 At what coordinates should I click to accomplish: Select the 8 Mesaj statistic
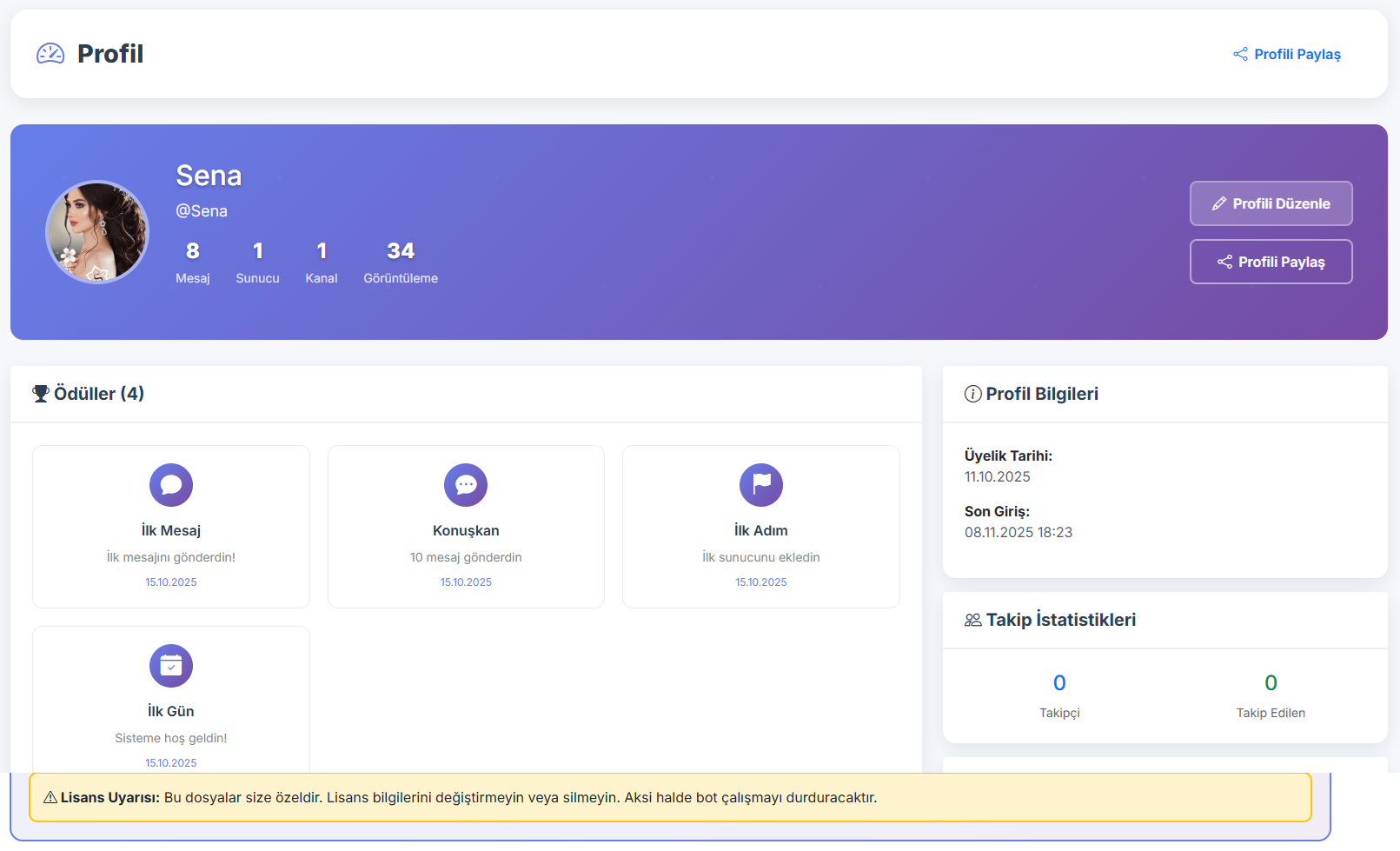coord(193,263)
